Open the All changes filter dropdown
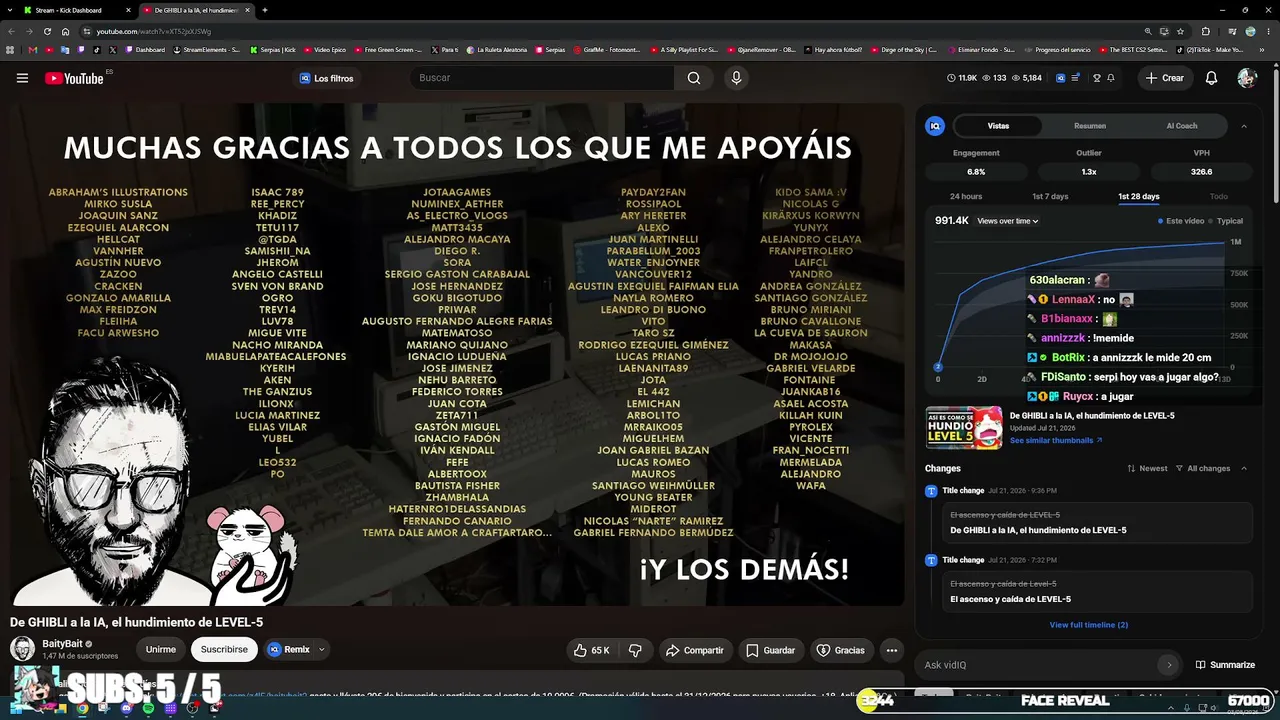 click(1203, 468)
